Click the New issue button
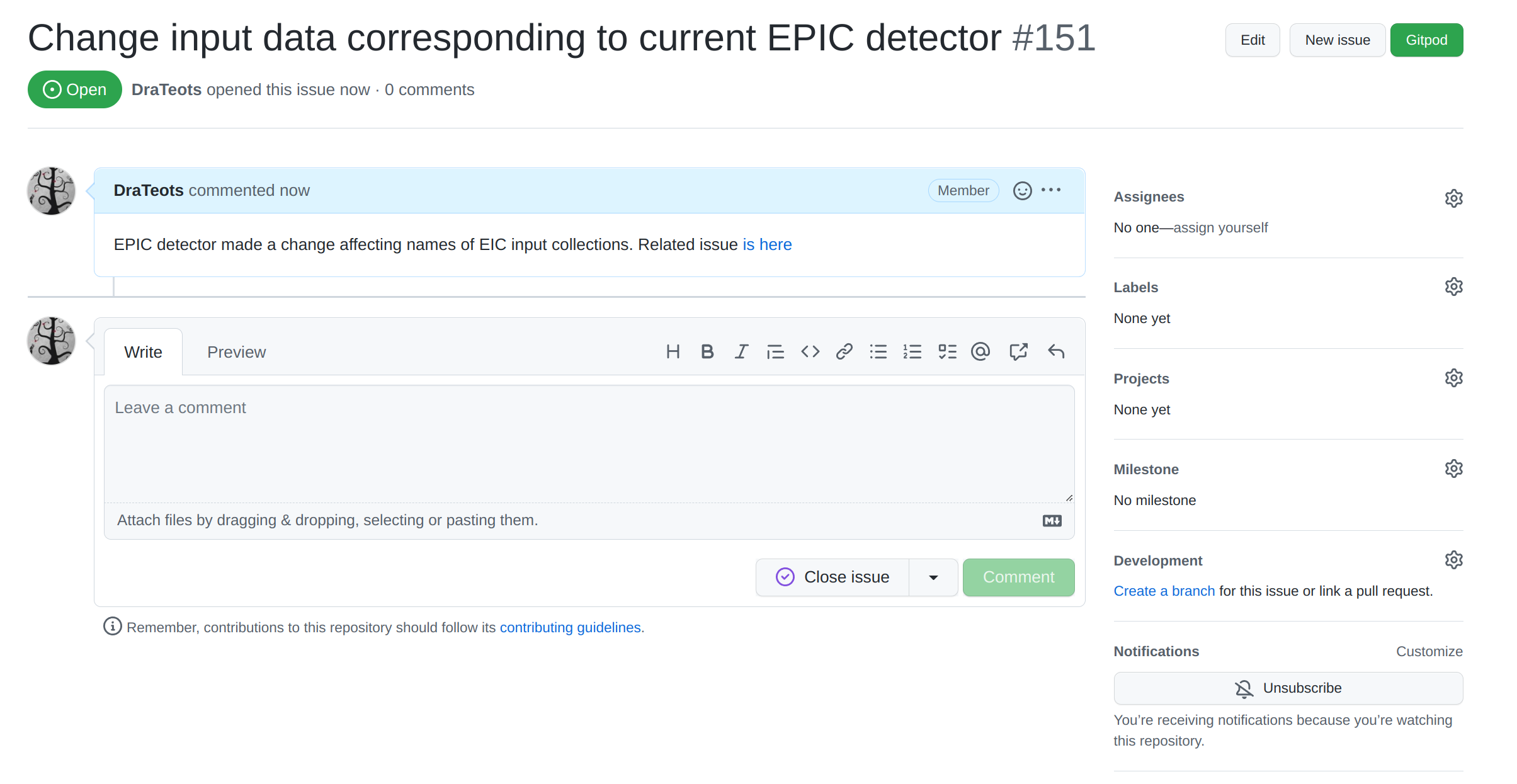The width and height of the screenshot is (1517, 784). (x=1337, y=40)
